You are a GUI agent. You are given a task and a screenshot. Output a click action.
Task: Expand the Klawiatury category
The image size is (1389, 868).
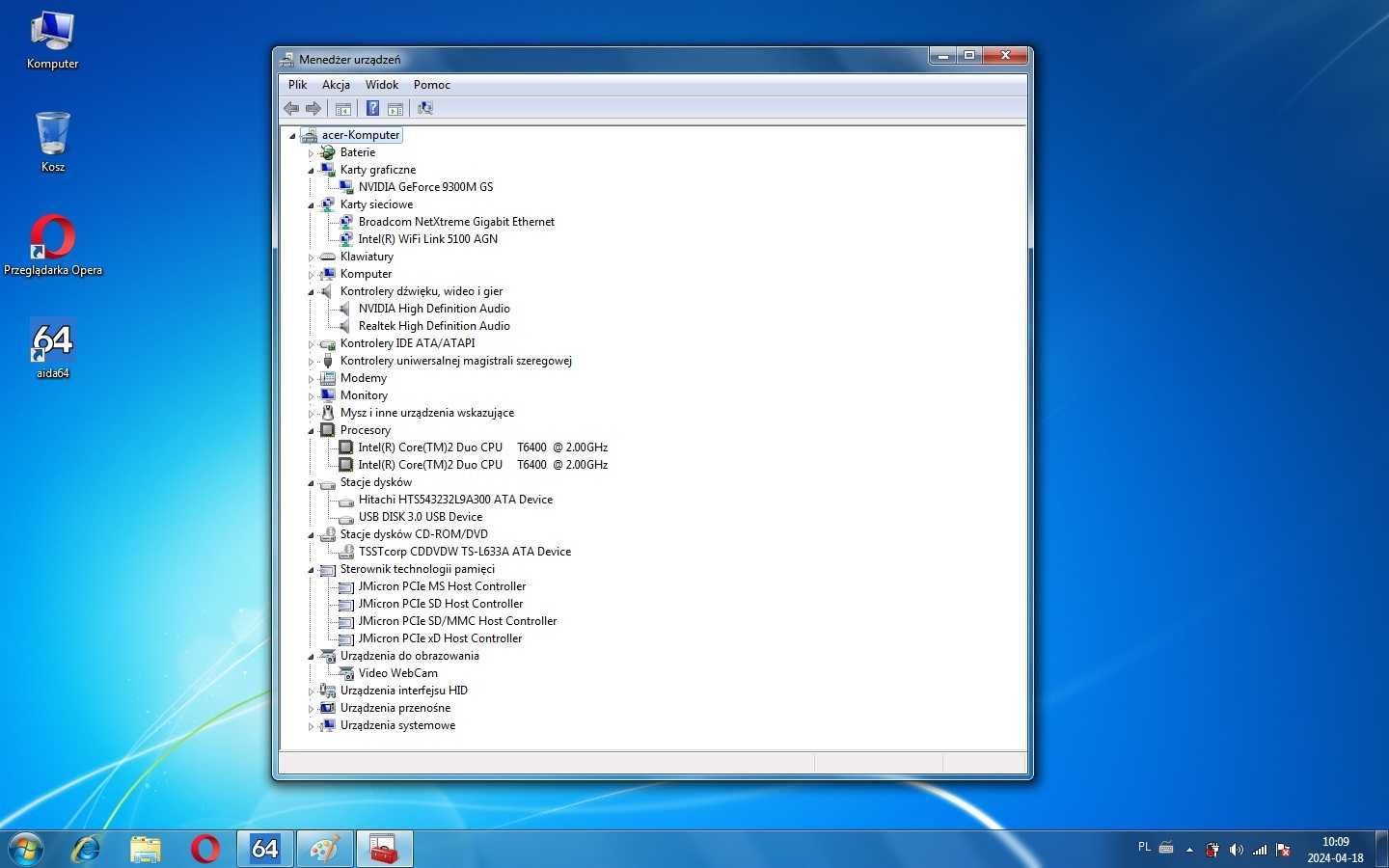pyautogui.click(x=311, y=258)
